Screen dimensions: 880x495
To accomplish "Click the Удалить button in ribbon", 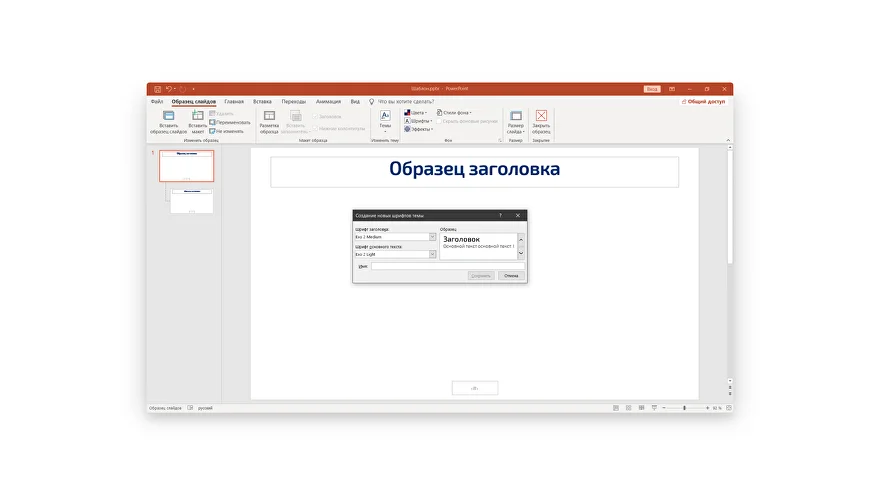I will click(222, 113).
